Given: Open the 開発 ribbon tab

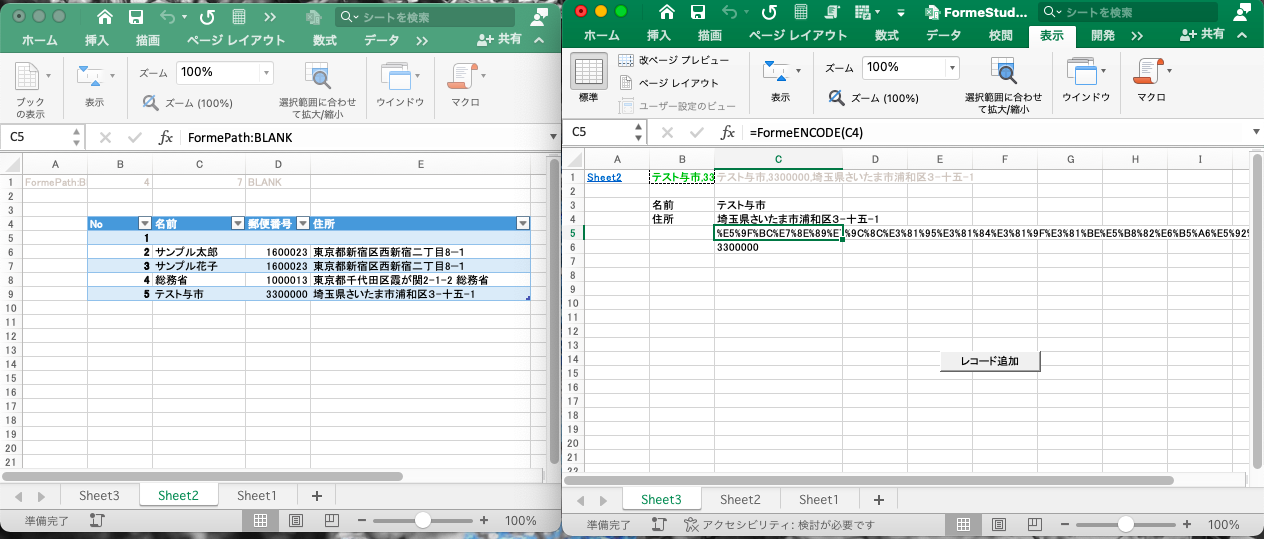Looking at the screenshot, I should 1102,35.
